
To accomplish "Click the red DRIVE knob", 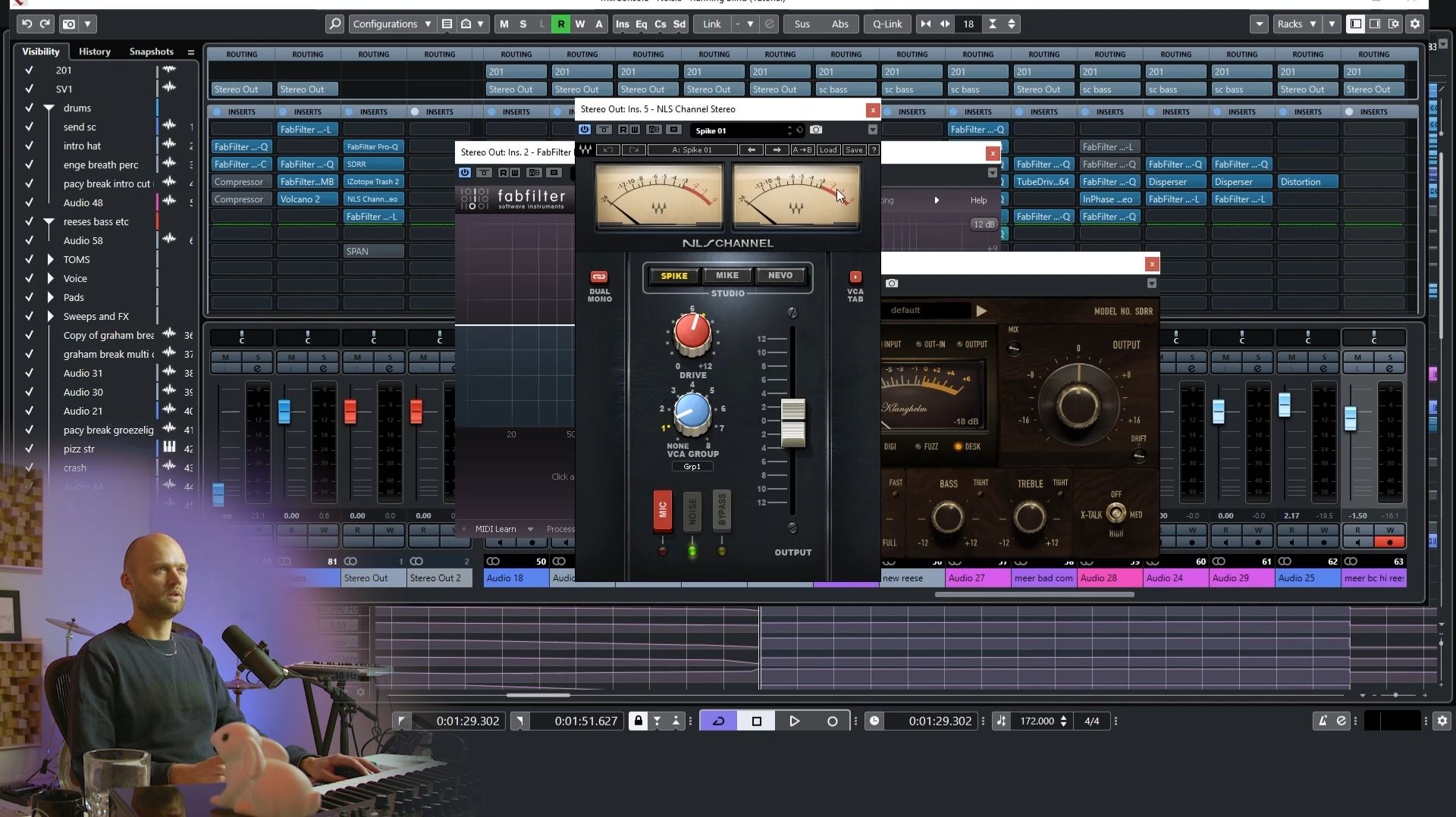I will 692,332.
